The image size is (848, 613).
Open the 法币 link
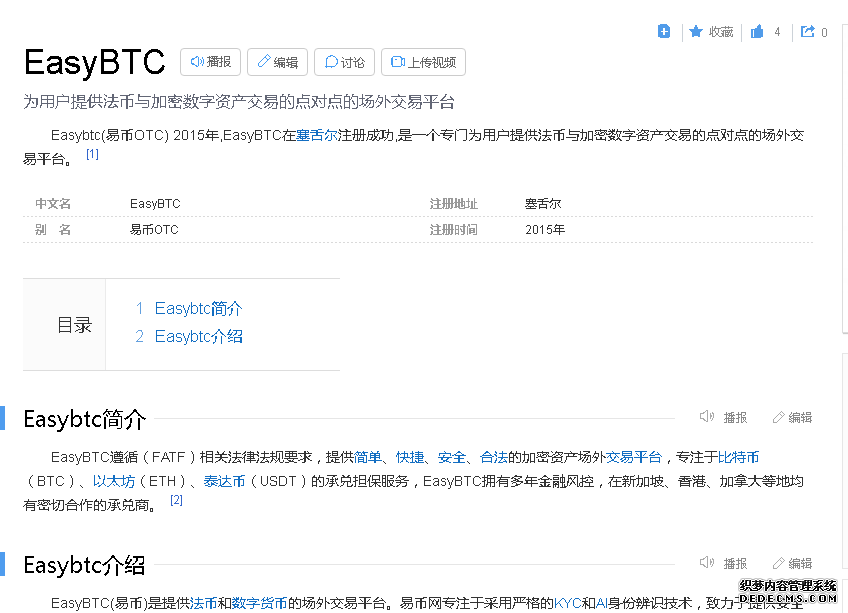(x=203, y=603)
